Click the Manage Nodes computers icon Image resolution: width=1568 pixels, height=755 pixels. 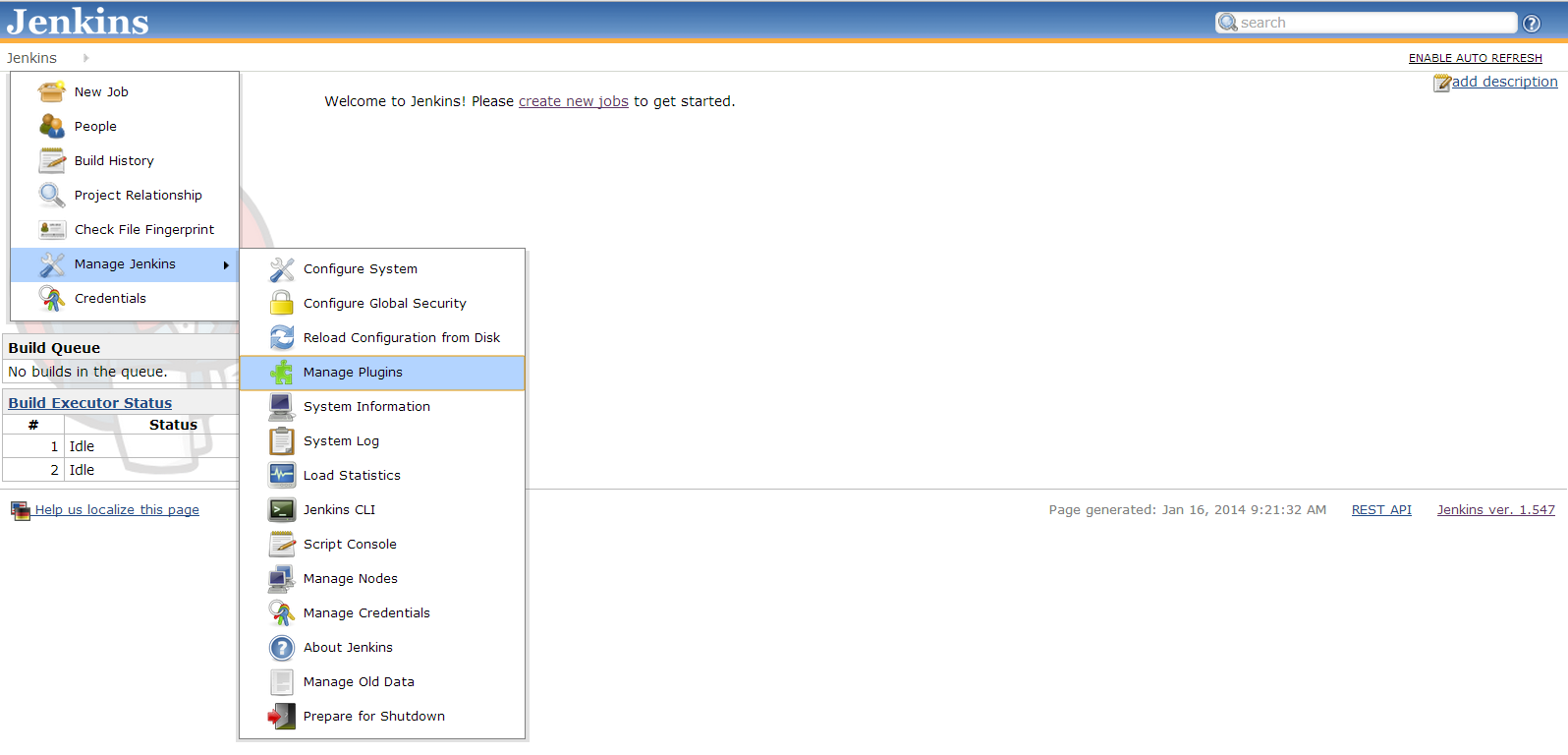[282, 578]
